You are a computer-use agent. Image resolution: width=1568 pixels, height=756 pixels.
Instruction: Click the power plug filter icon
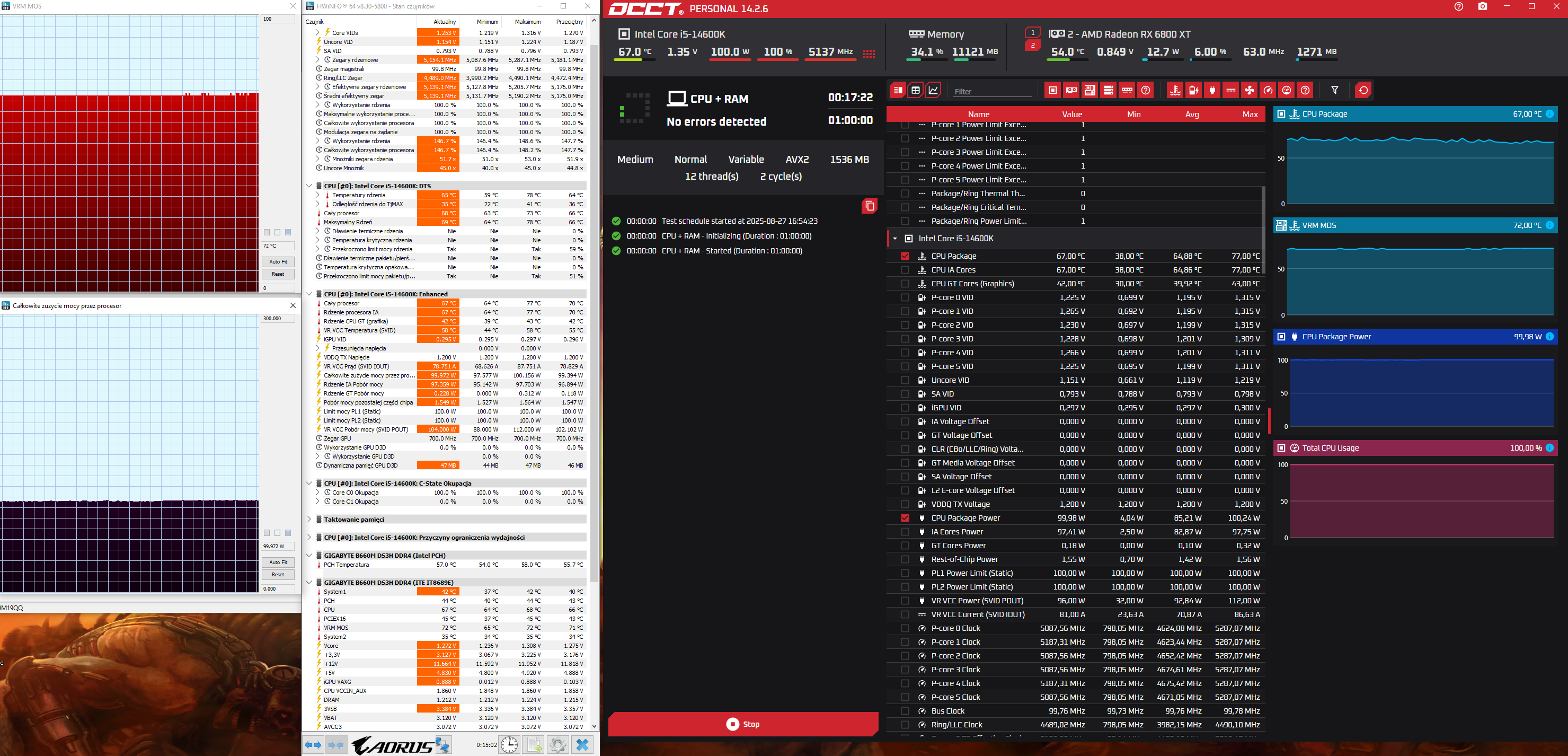pyautogui.click(x=1212, y=91)
